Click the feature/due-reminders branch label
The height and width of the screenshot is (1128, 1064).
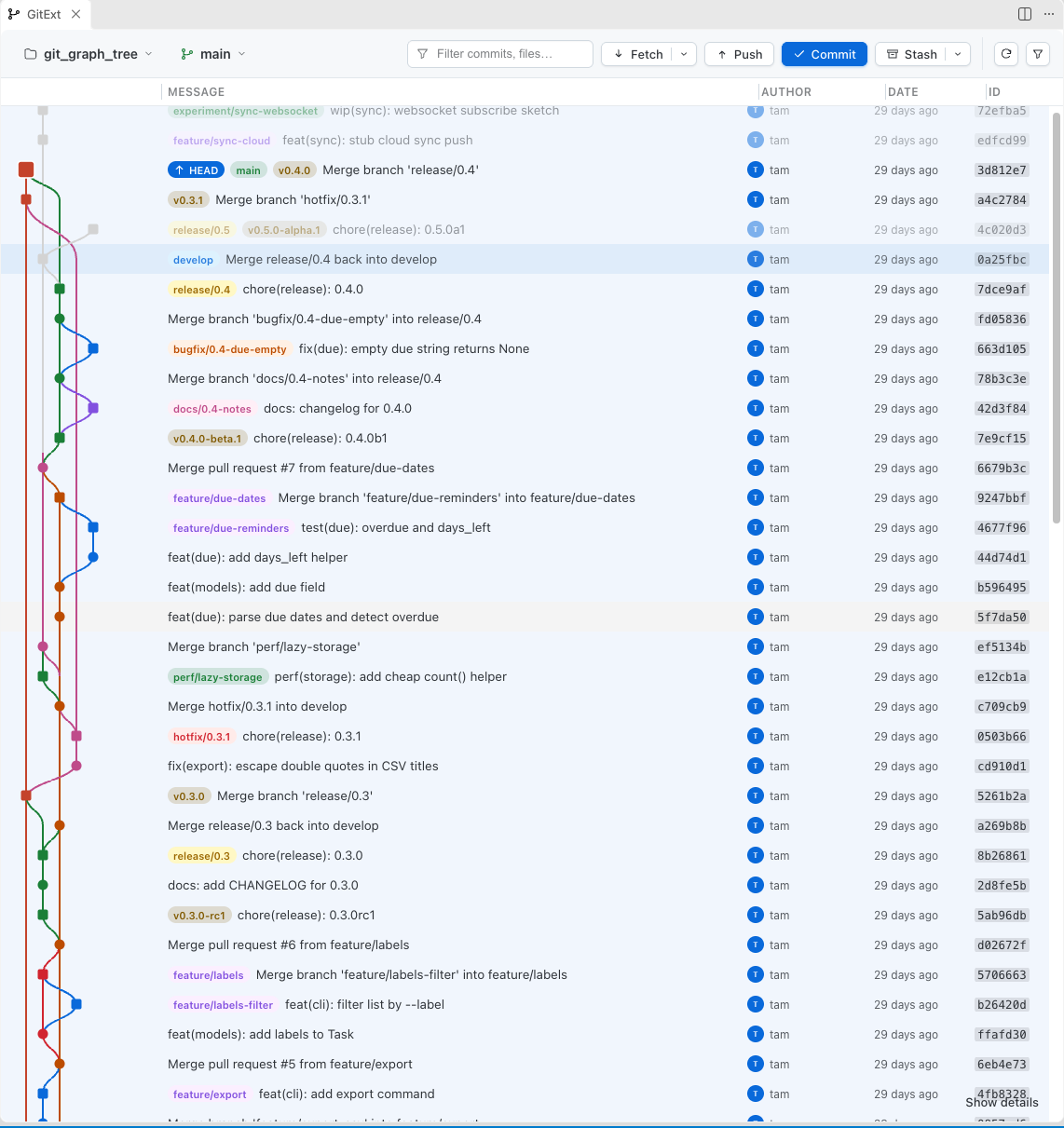click(x=231, y=528)
